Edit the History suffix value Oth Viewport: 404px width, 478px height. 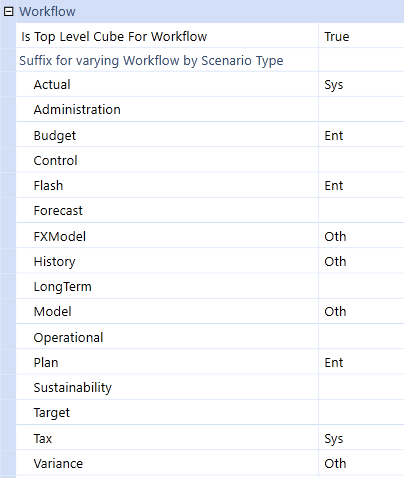[x=361, y=261]
